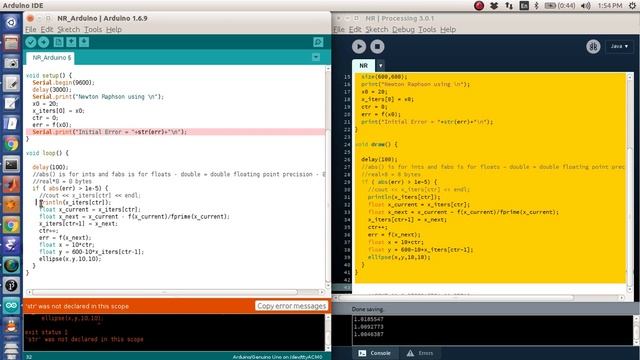Open system gear menu in top panel
This screenshot has height=360, width=640.
(632, 5)
